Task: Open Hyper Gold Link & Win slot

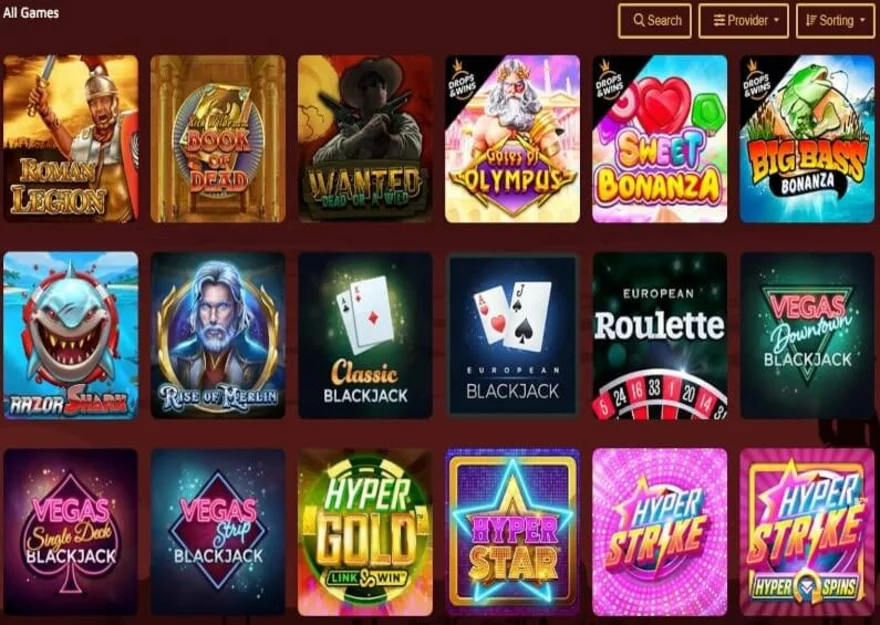Action: tap(365, 532)
